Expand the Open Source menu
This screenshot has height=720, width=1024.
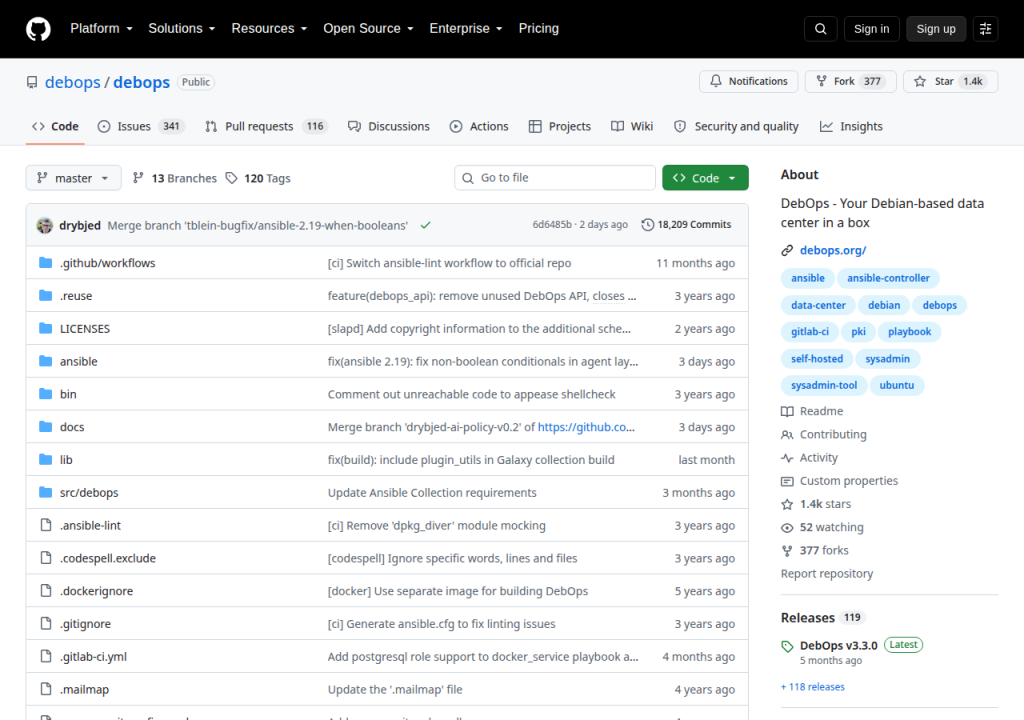(x=368, y=29)
